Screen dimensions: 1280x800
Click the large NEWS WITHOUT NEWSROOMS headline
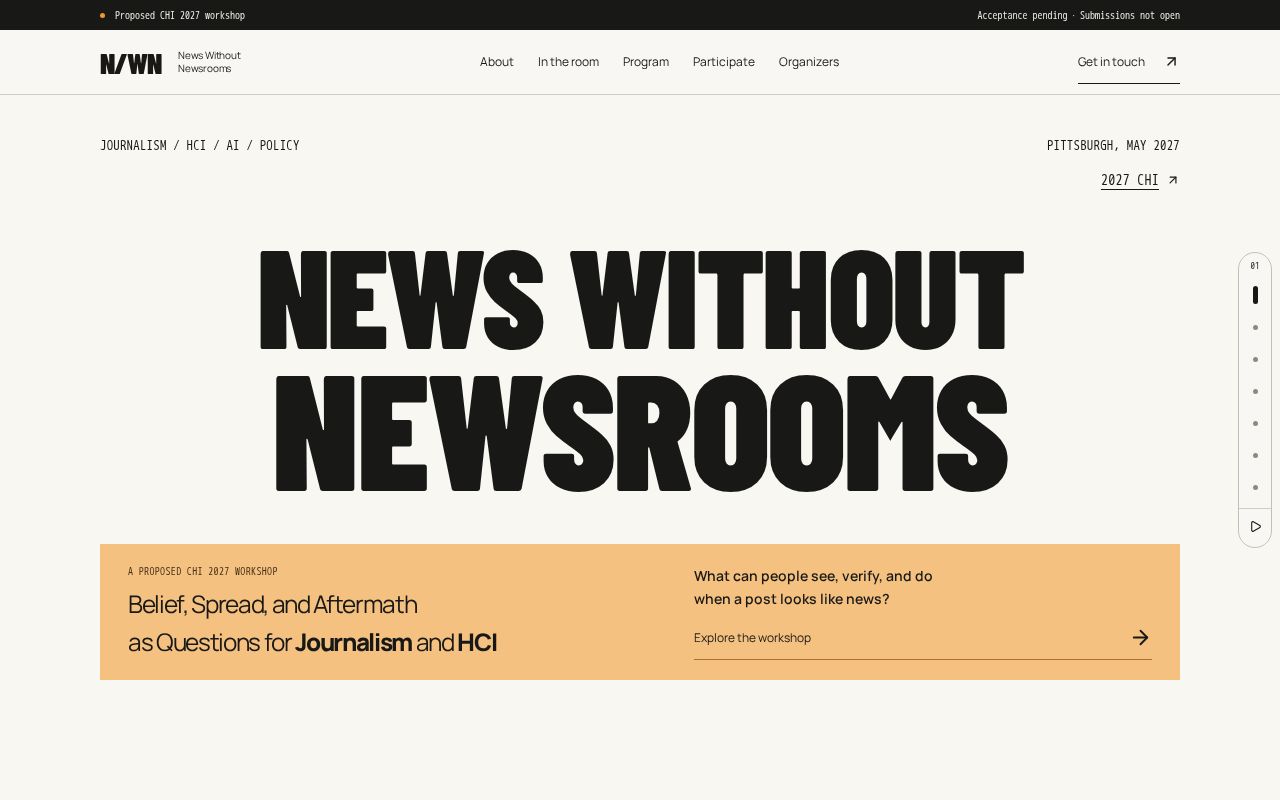click(641, 371)
